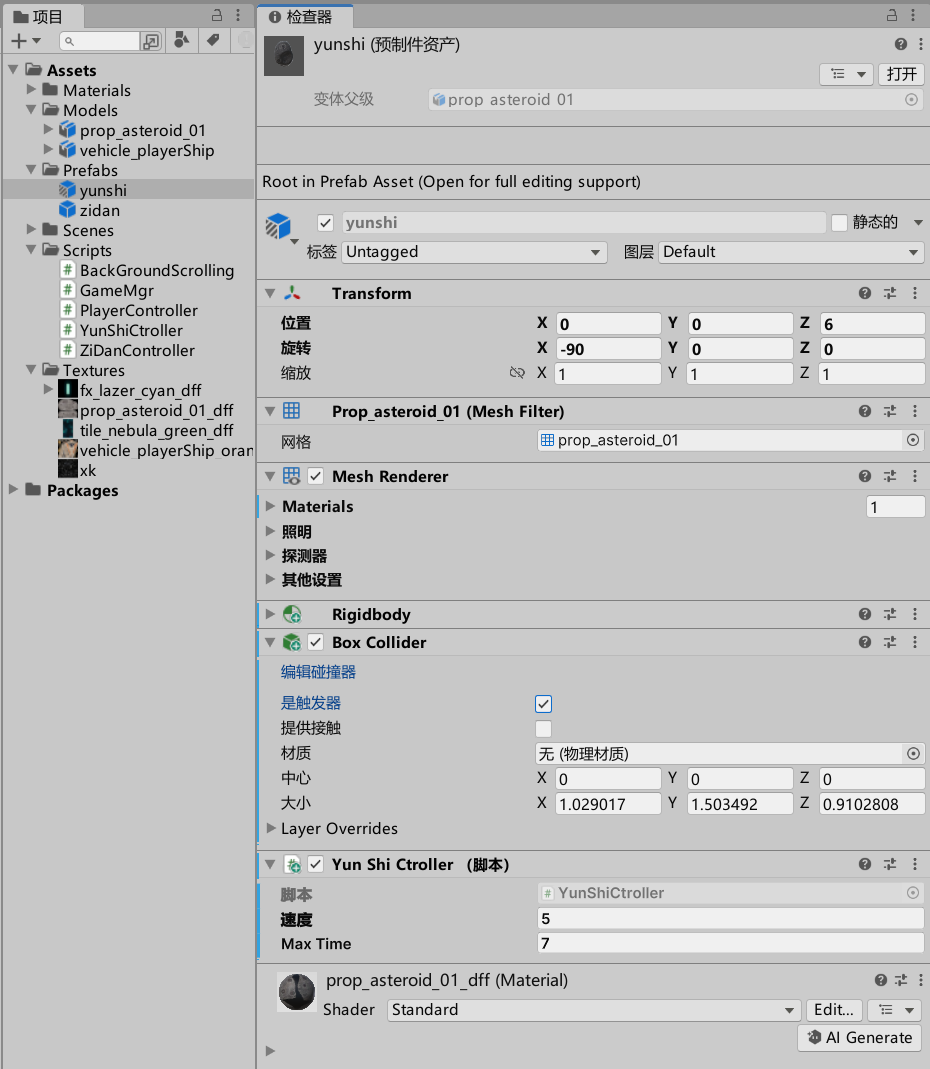This screenshot has height=1069, width=930.
Task: Click the Rotation X field showing -90
Action: coord(608,349)
